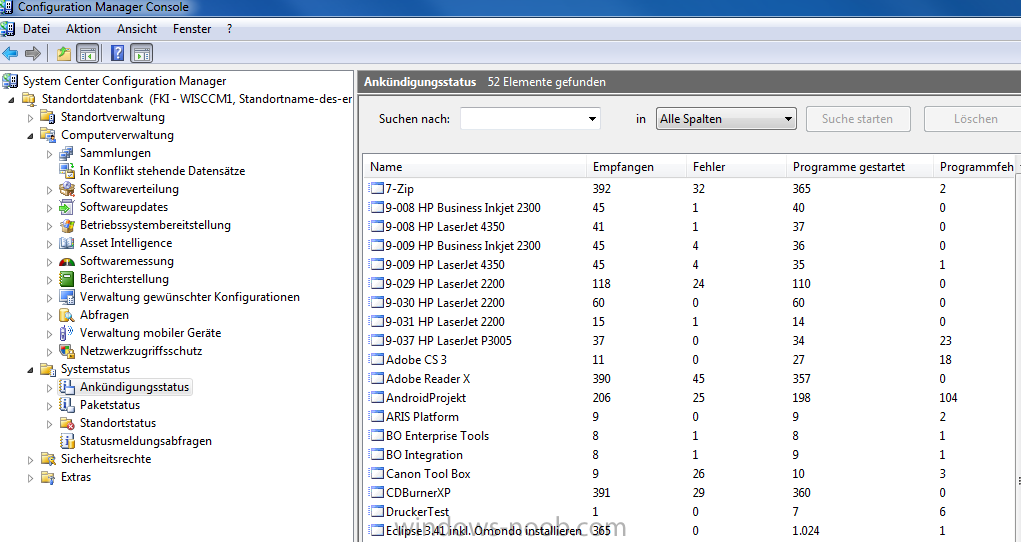Select the 9-008 HP Business Inkjet 2300 row
Screen dimensions: 1021x542
click(x=692, y=208)
